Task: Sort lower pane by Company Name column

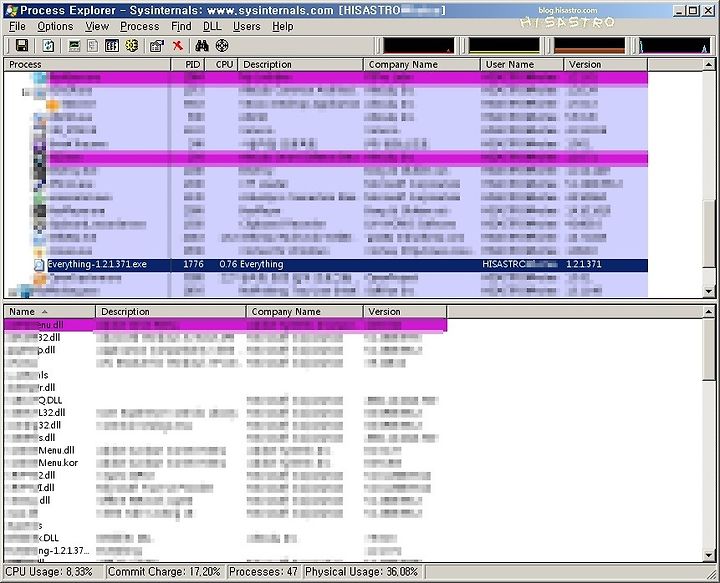Action: tap(304, 312)
